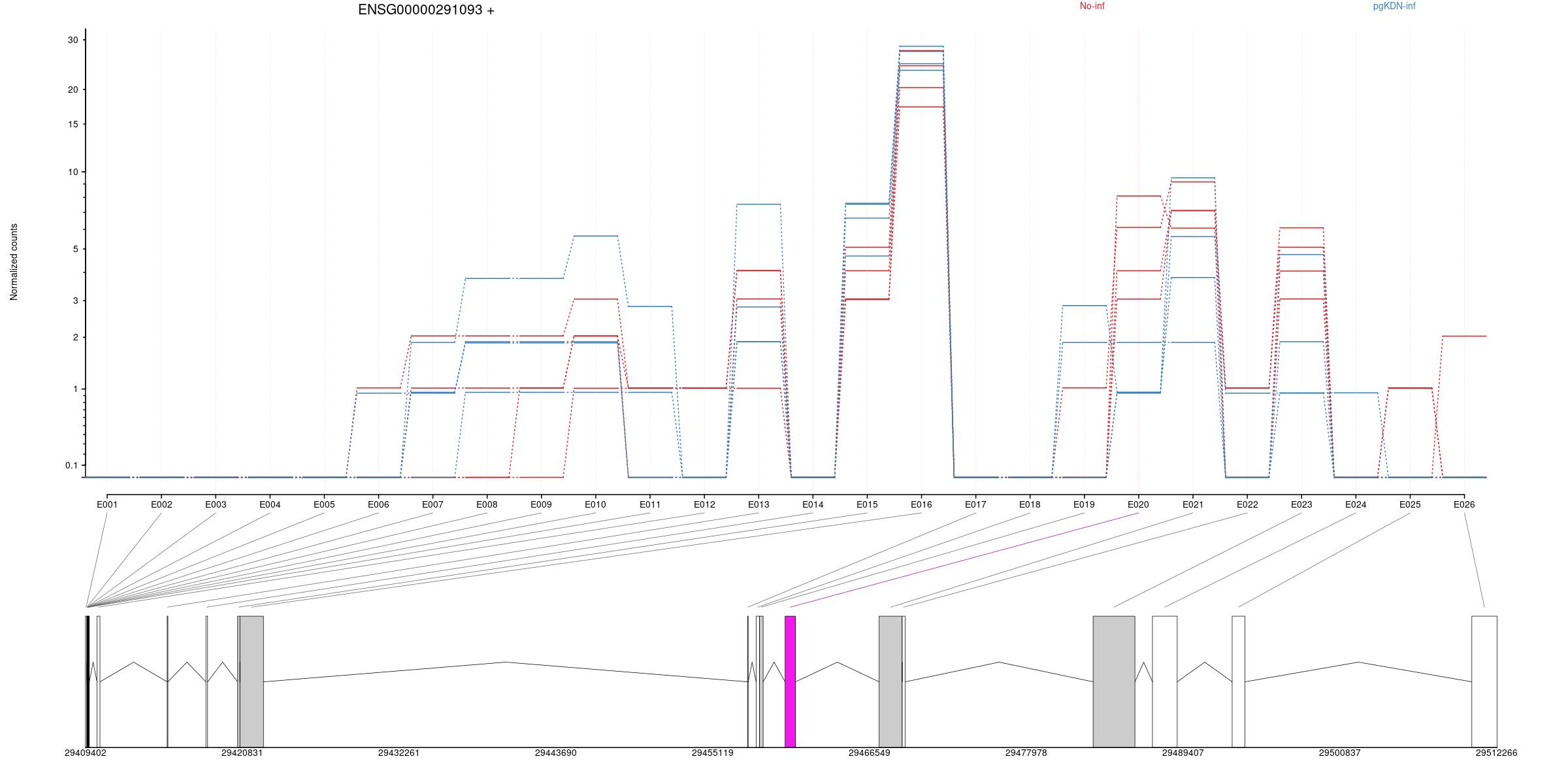
Task: Click exon label E022
Action: 1247,504
